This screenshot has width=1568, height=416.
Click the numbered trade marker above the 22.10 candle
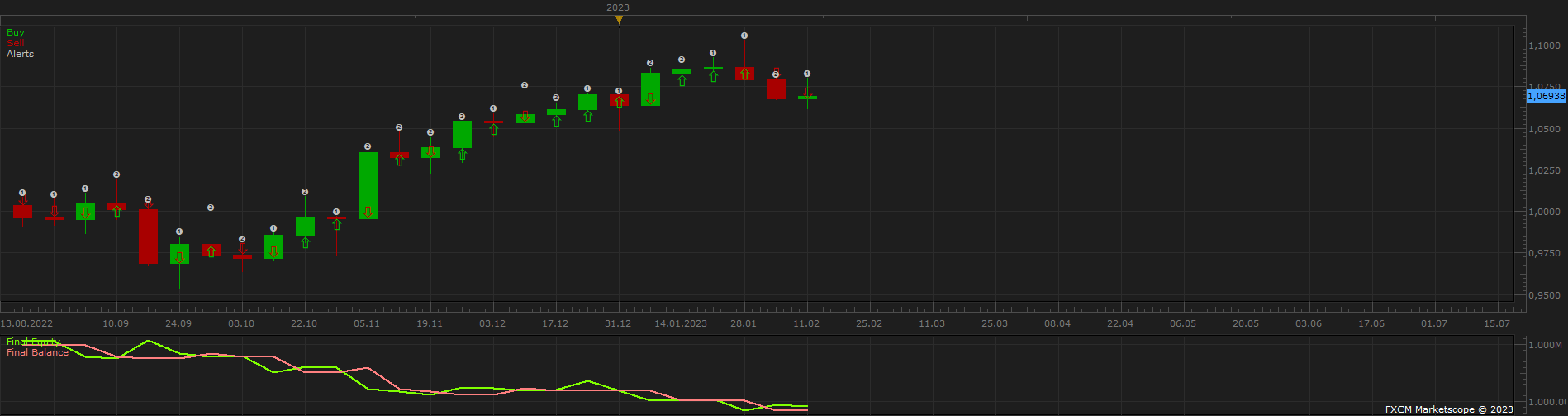pos(305,192)
